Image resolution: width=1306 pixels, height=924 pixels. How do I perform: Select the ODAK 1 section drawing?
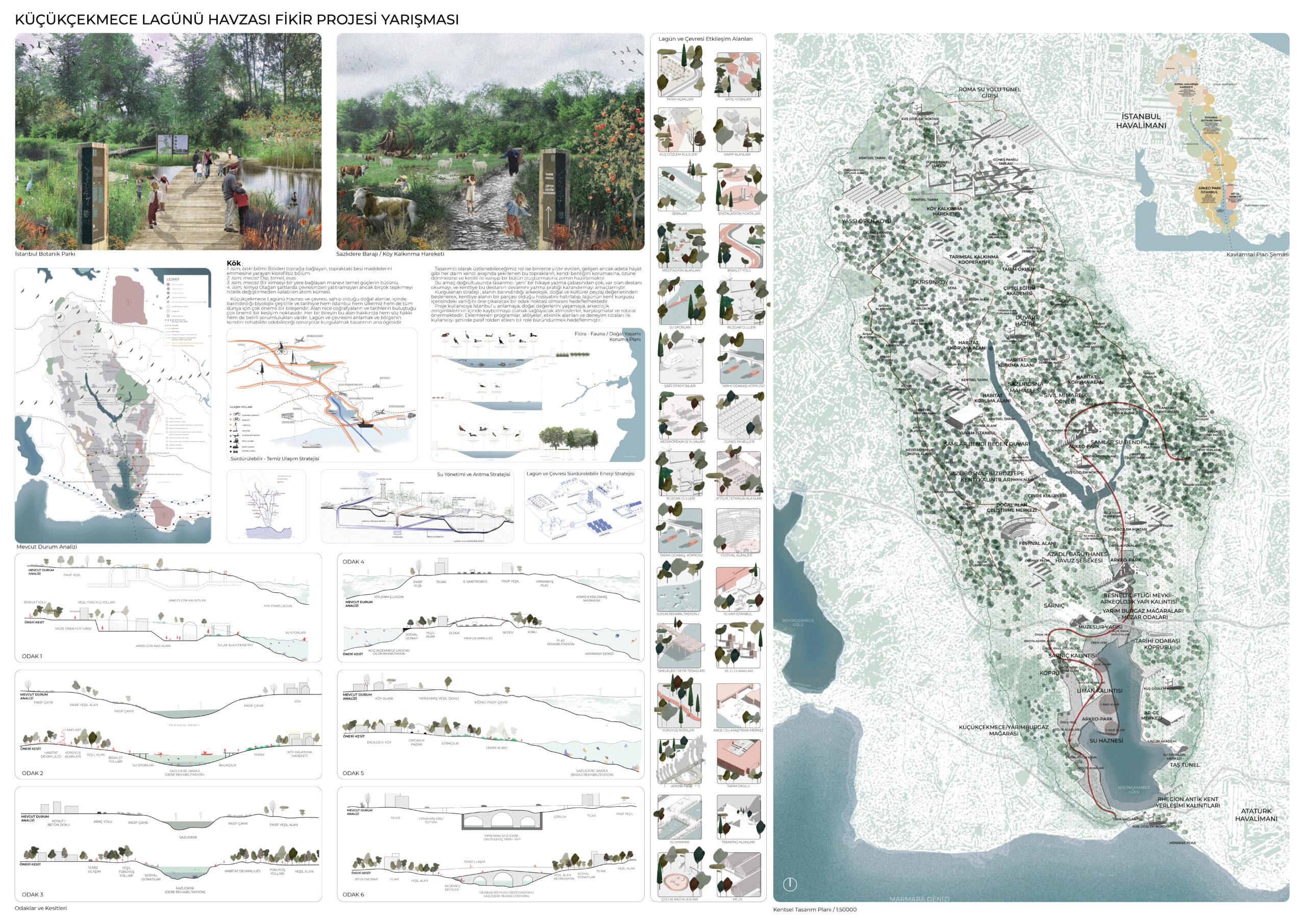coord(168,608)
